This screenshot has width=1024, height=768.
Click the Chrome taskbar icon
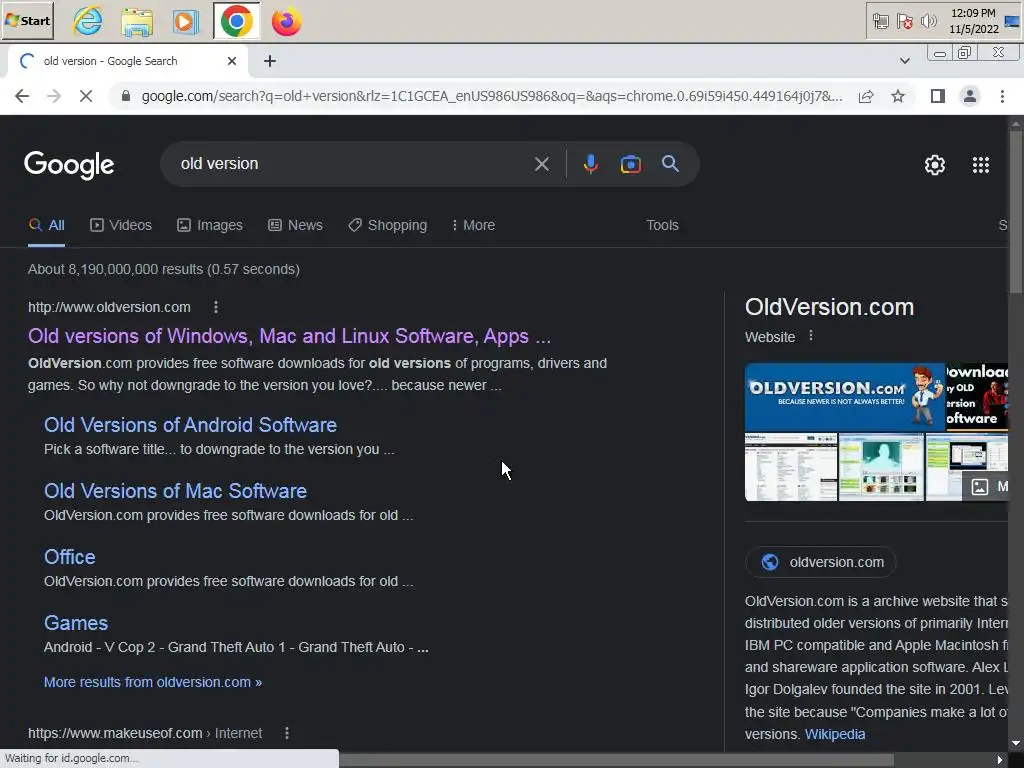(236, 22)
